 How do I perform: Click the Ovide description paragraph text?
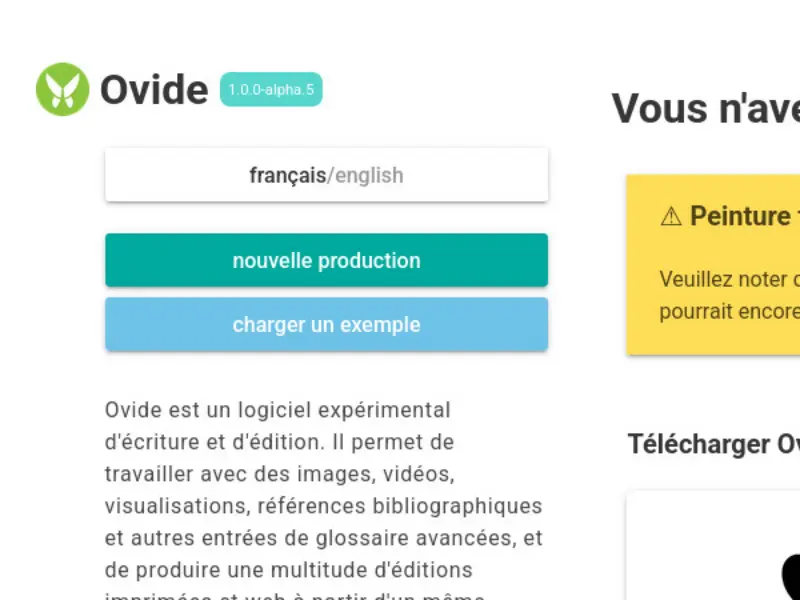point(326,490)
